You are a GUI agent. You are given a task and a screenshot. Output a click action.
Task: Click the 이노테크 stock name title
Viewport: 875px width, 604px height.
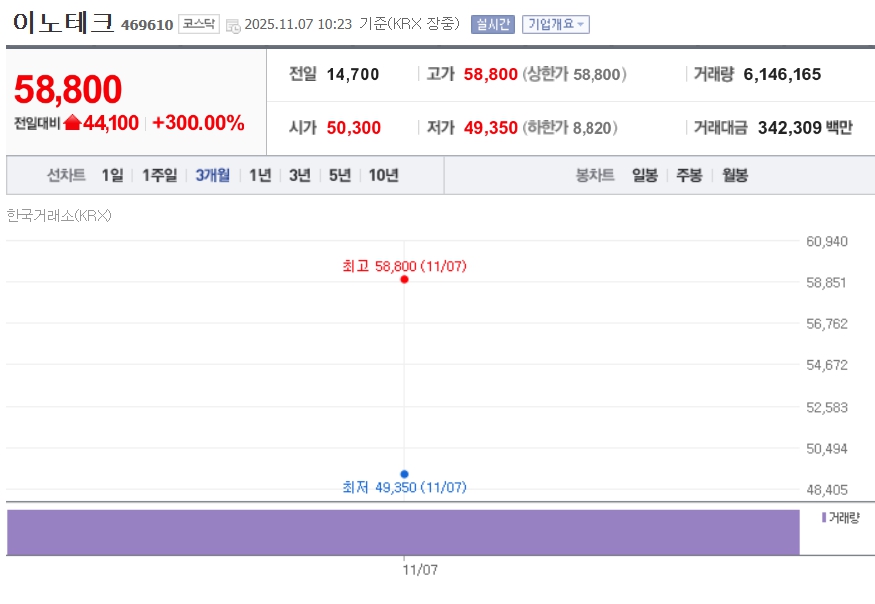point(63,22)
